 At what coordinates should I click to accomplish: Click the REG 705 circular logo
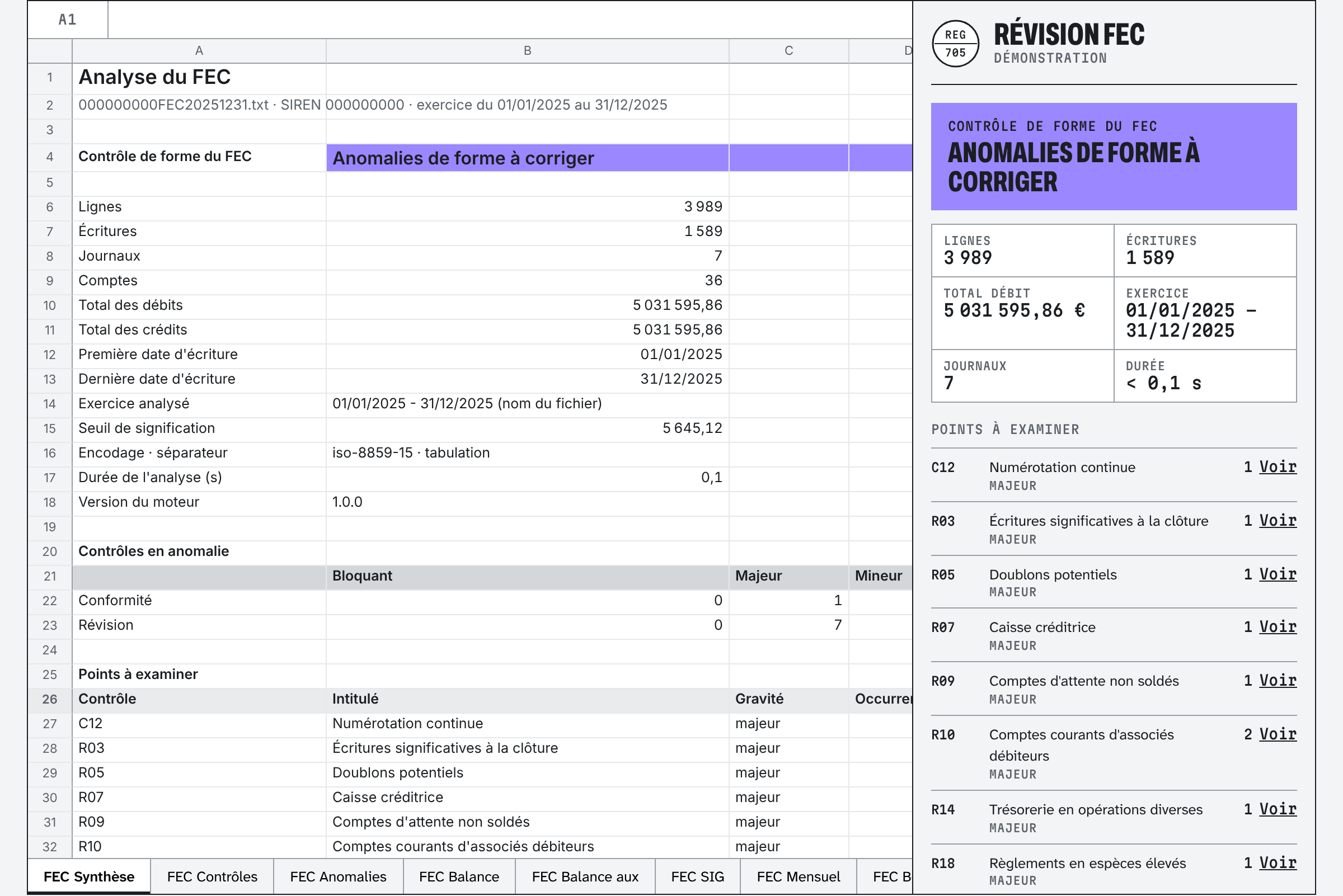pyautogui.click(x=955, y=44)
